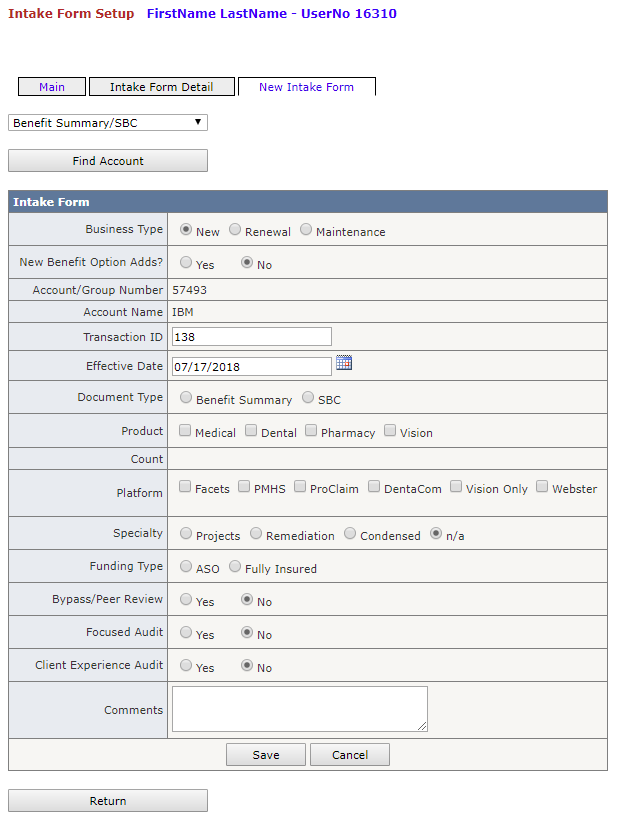Select the Renewal business type radio
The image size is (623, 830).
tap(235, 230)
